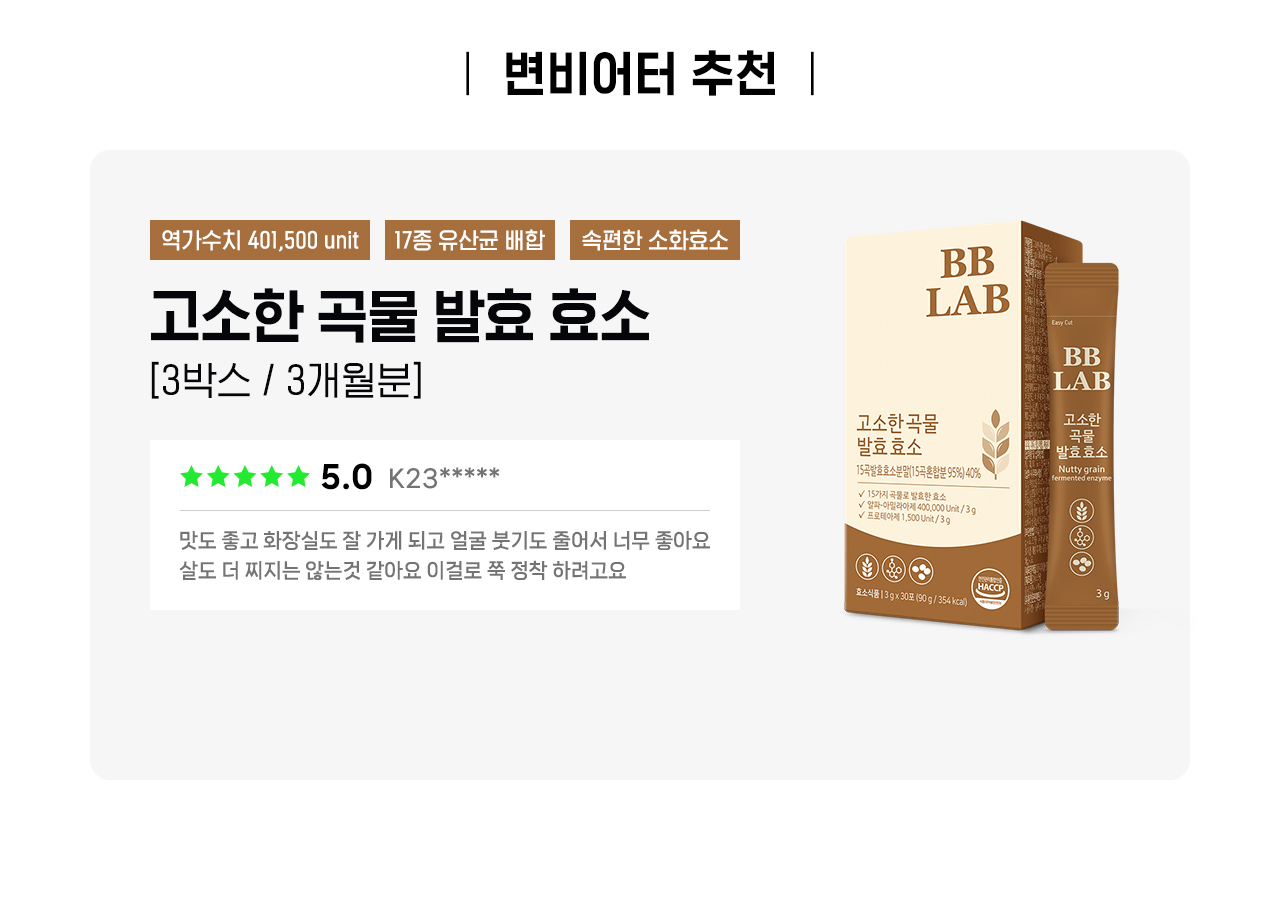Click the bottom circular icon on stick pouch
Image resolution: width=1280 pixels, height=920 pixels.
1081,564
